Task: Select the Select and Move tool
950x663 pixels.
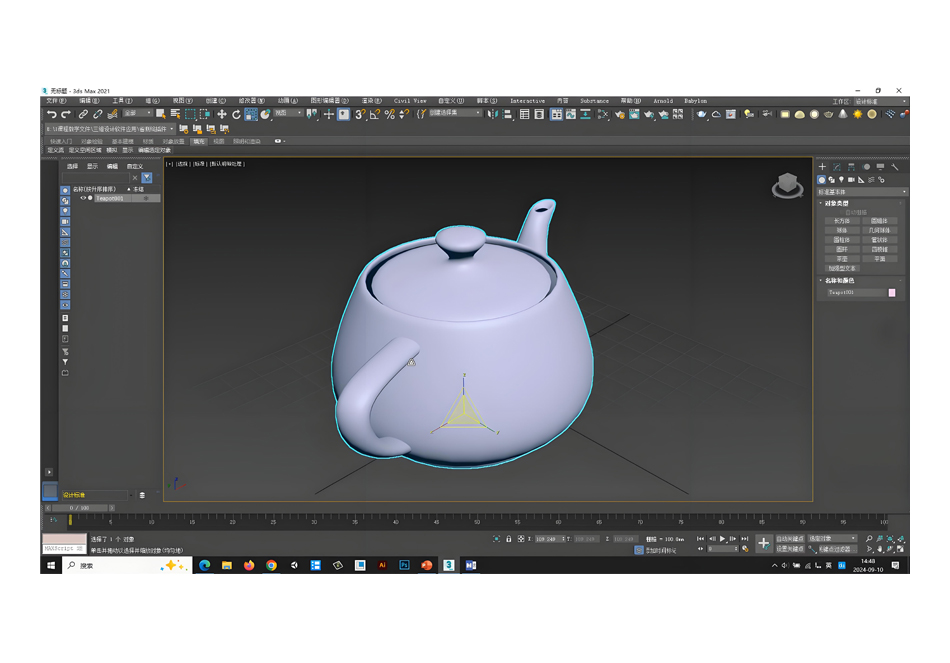Action: click(x=222, y=114)
